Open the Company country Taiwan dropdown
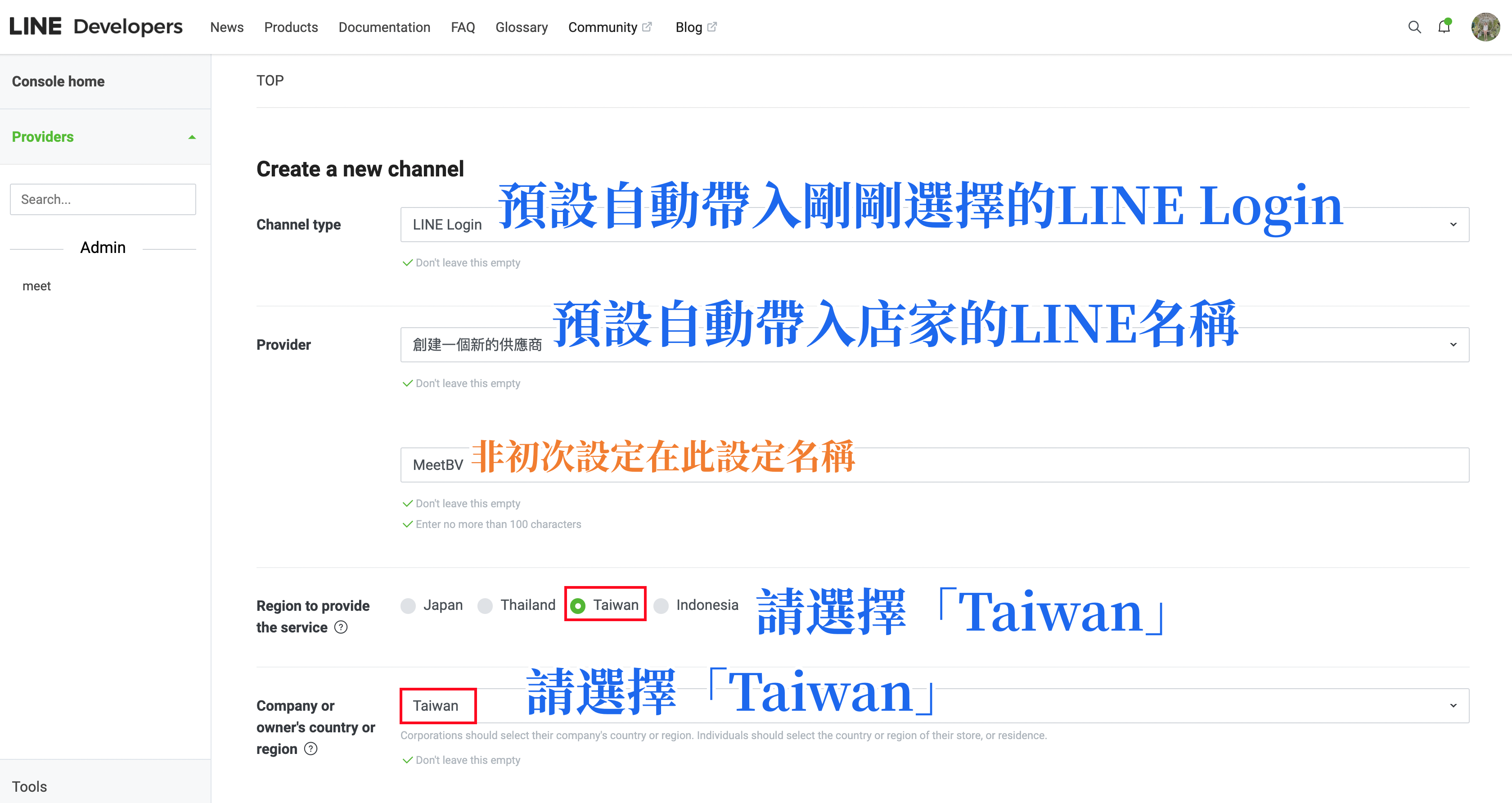Screen dimensions: 1512x803 935,706
